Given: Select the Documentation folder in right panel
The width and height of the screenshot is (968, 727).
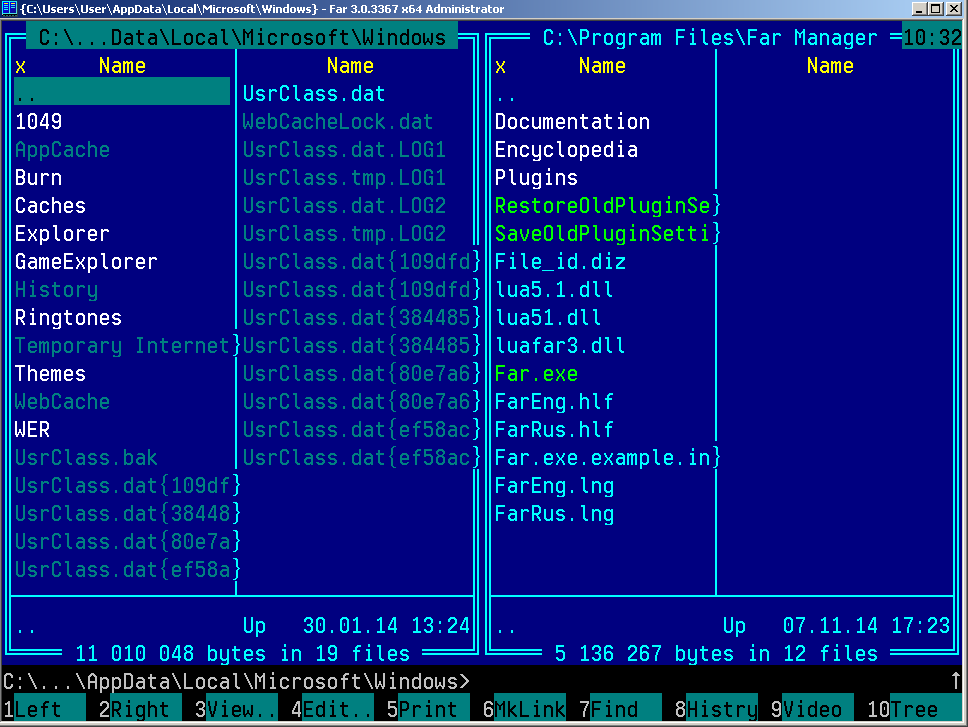Looking at the screenshot, I should point(572,122).
